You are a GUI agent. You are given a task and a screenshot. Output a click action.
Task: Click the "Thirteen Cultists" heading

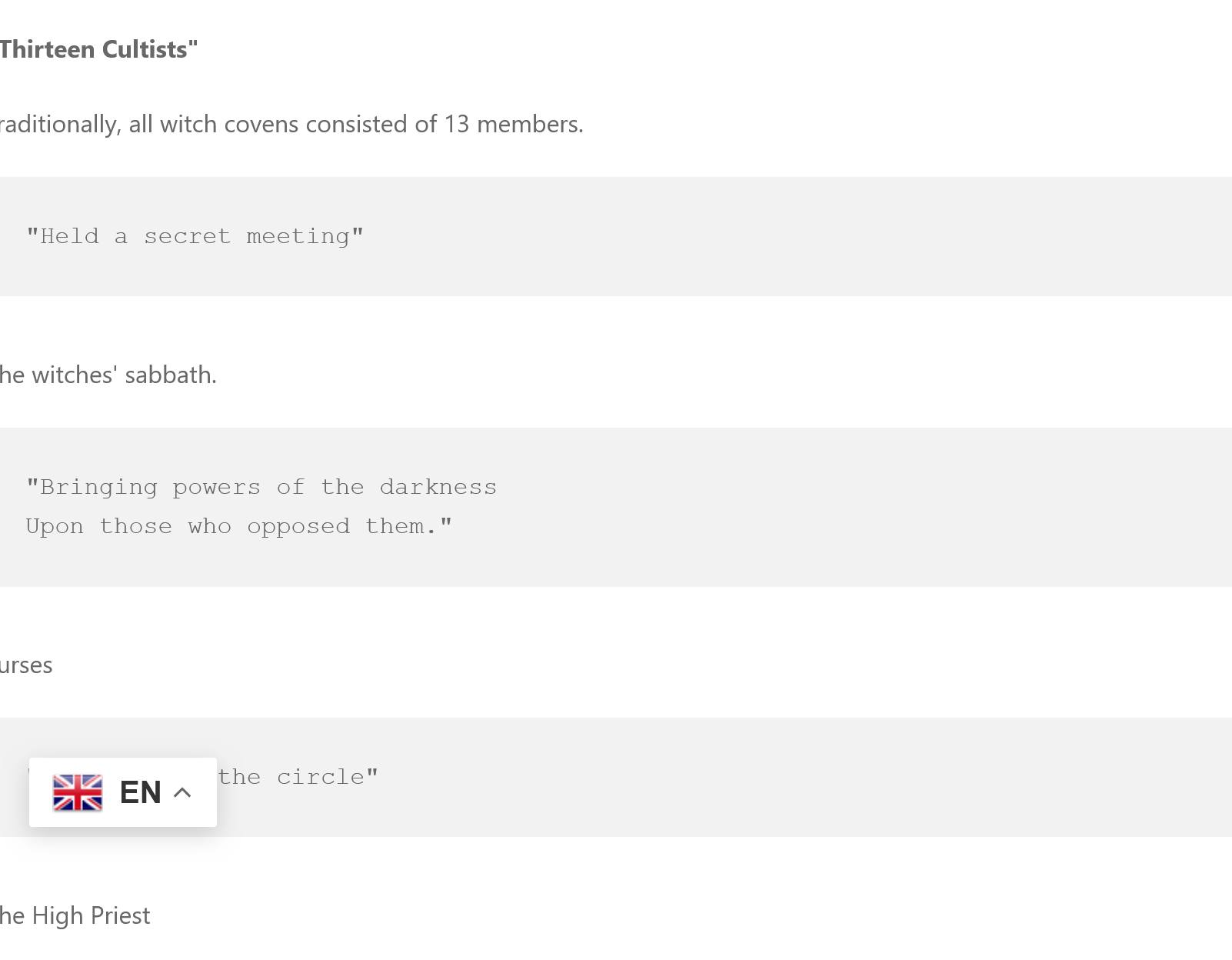[98, 49]
